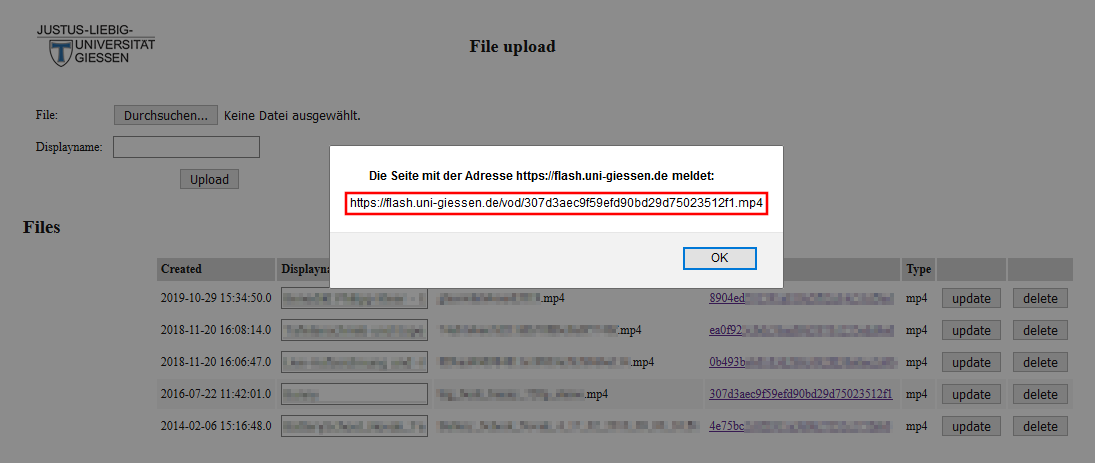The height and width of the screenshot is (463, 1095).
Task: Update the file created 2018-11-20 16:08:14
Action: [971, 330]
